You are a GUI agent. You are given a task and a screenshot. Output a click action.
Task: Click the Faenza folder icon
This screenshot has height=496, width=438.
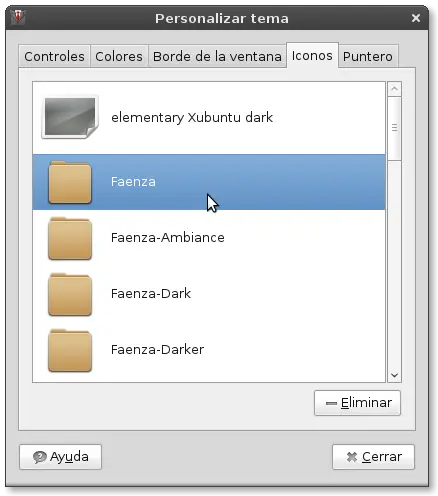(x=70, y=182)
